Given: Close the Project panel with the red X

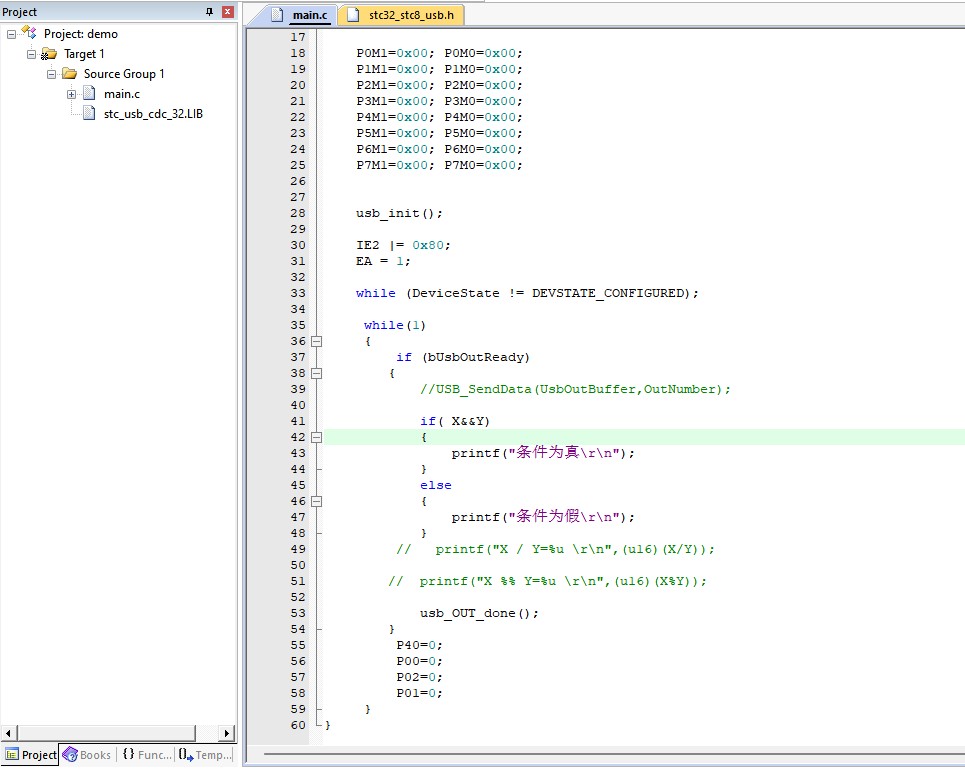Looking at the screenshot, I should pyautogui.click(x=228, y=12).
